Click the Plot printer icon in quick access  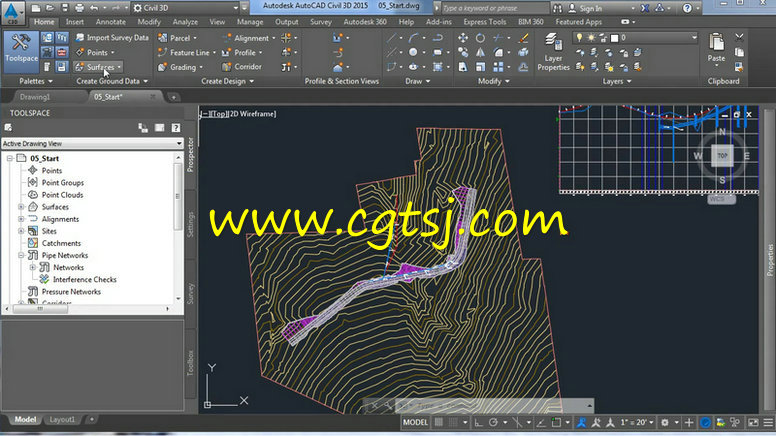click(x=79, y=8)
